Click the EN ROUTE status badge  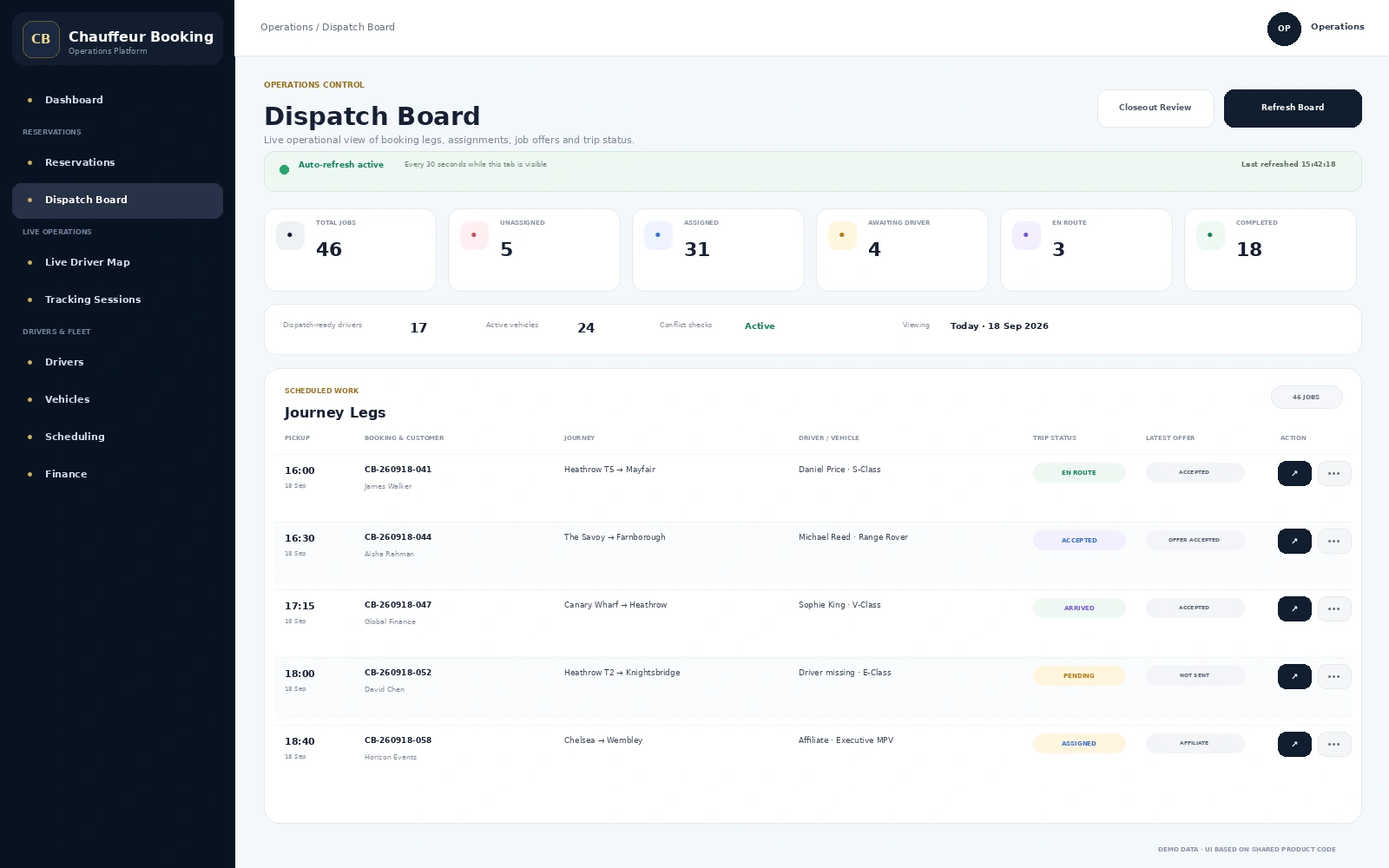[1079, 473]
